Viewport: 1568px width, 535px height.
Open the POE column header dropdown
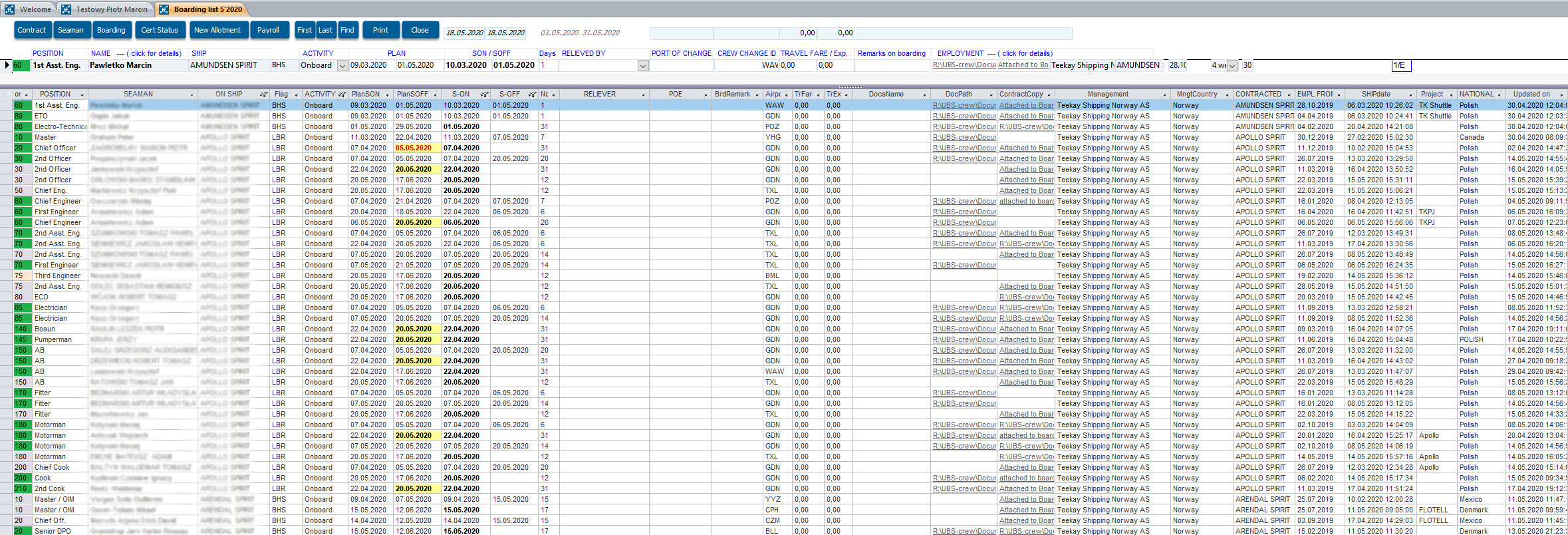point(706,94)
